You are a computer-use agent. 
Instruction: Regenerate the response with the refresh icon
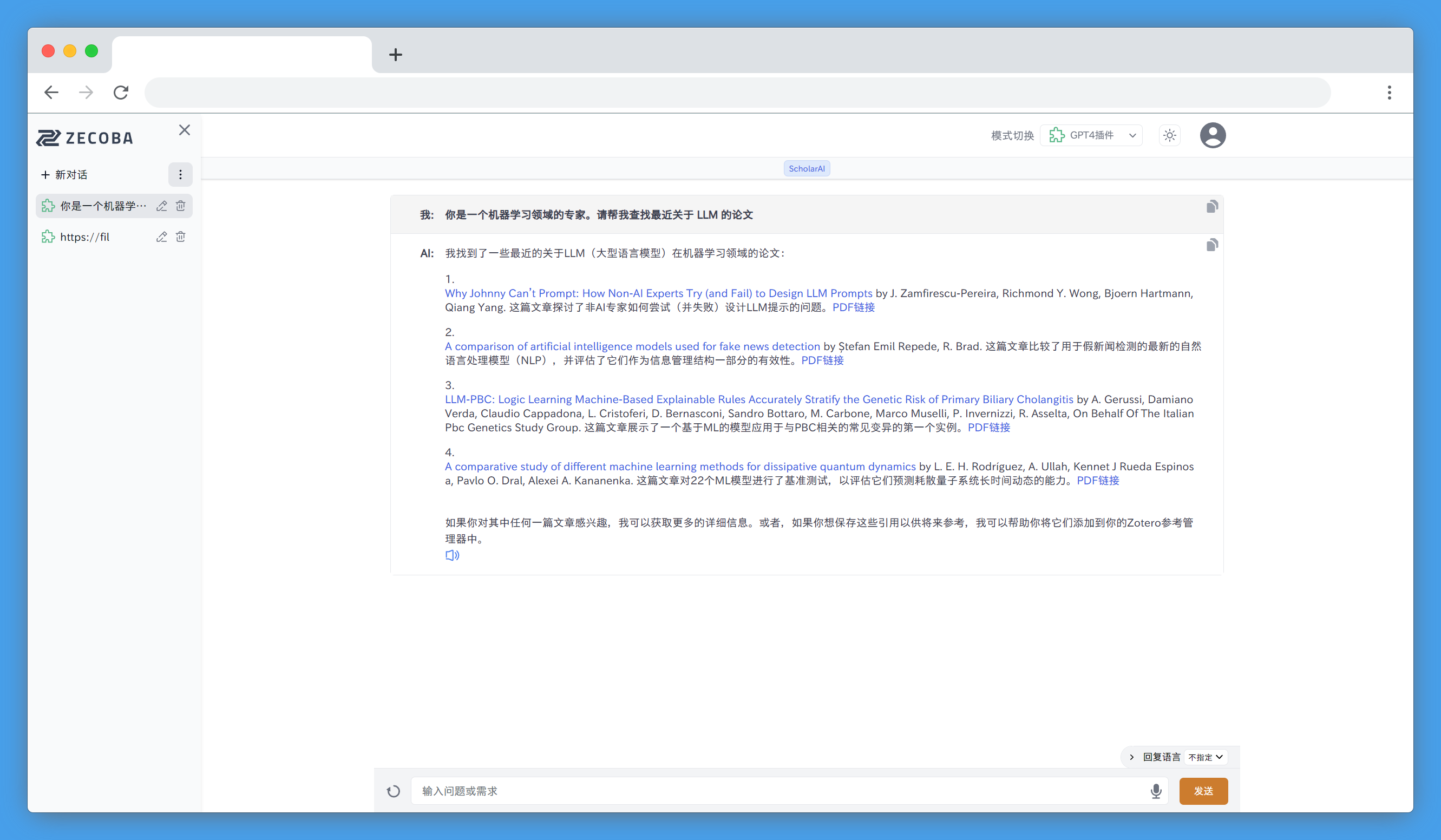(x=393, y=791)
